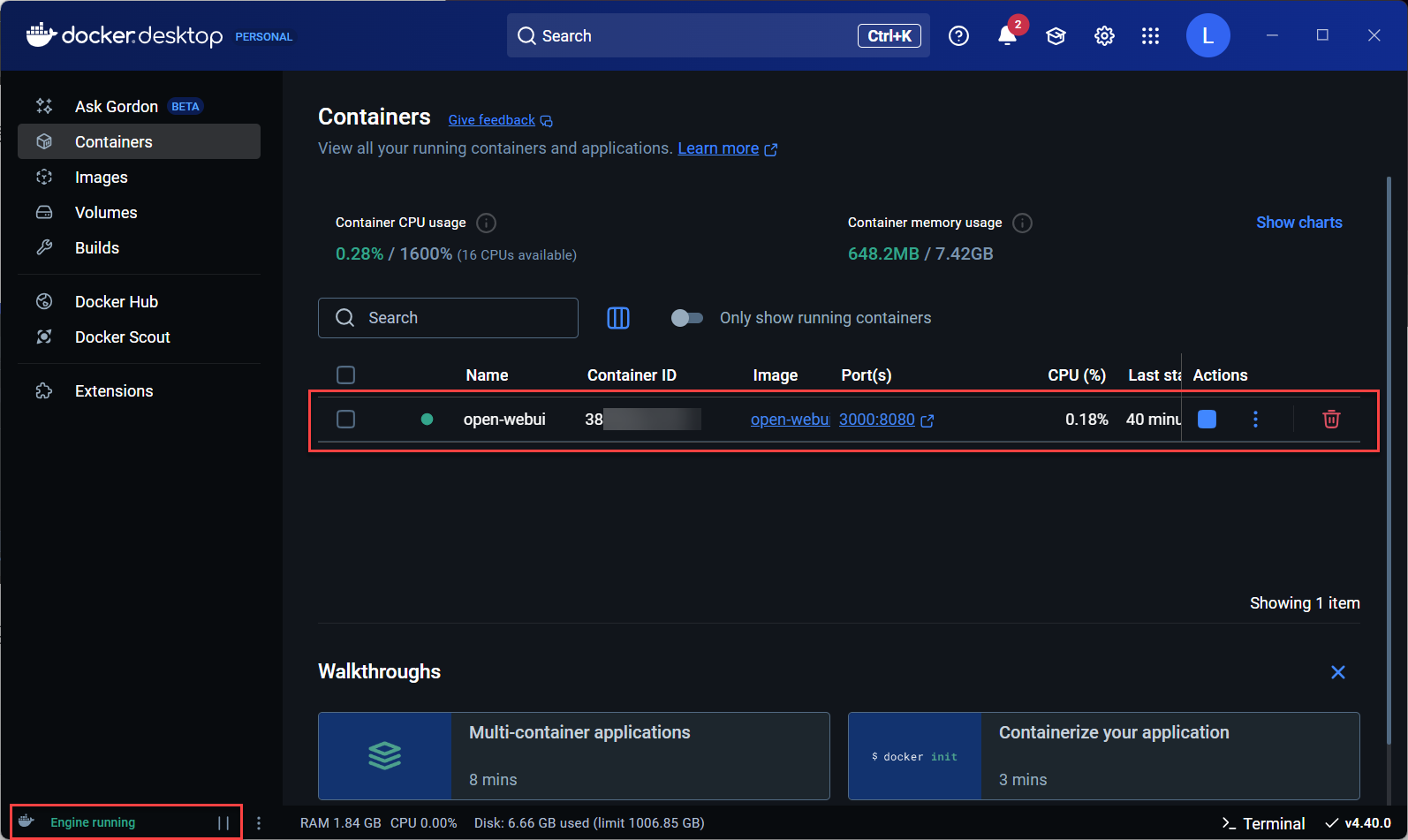Open the settings gear icon

pyautogui.click(x=1104, y=35)
